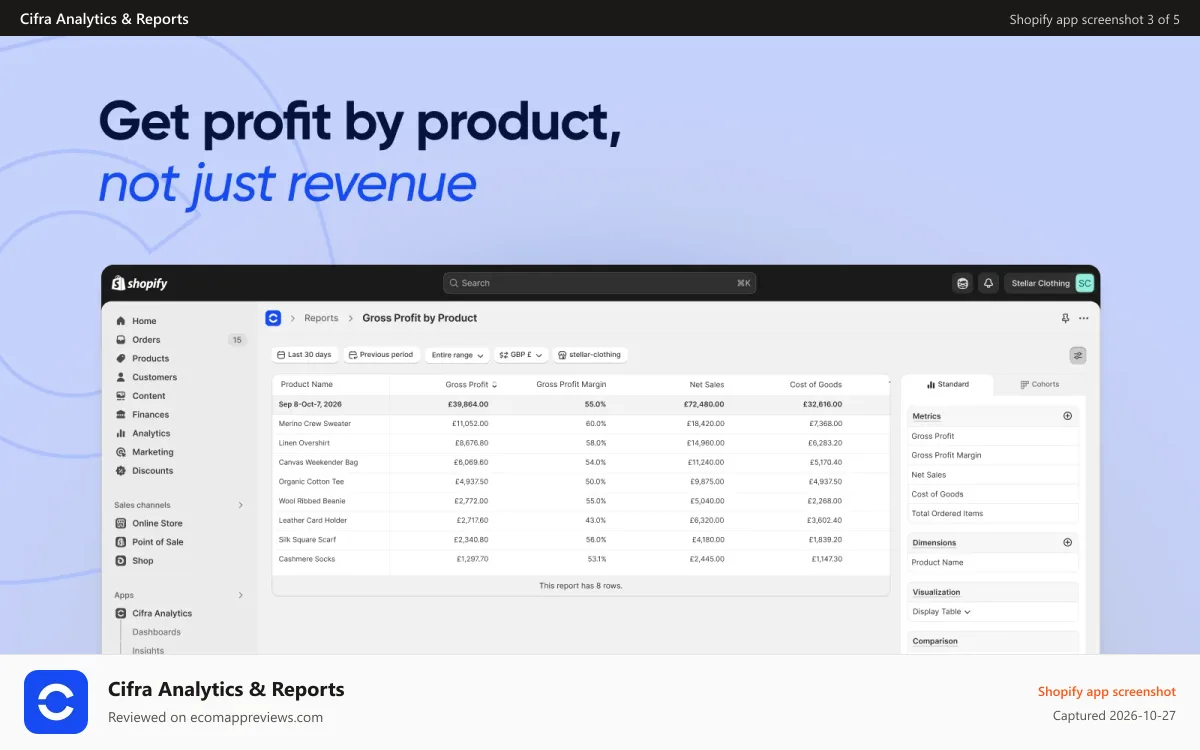This screenshot has height=750, width=1200.
Task: Expand the Apps section chevron
Action: tap(240, 595)
